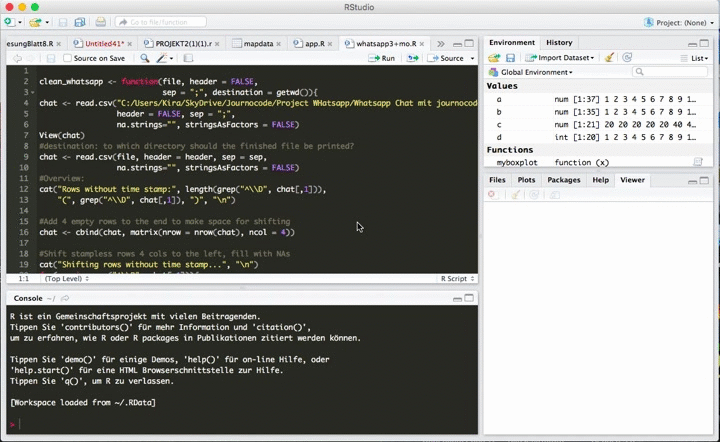Refresh the Environment pane
The width and height of the screenshot is (720, 442).
(627, 58)
